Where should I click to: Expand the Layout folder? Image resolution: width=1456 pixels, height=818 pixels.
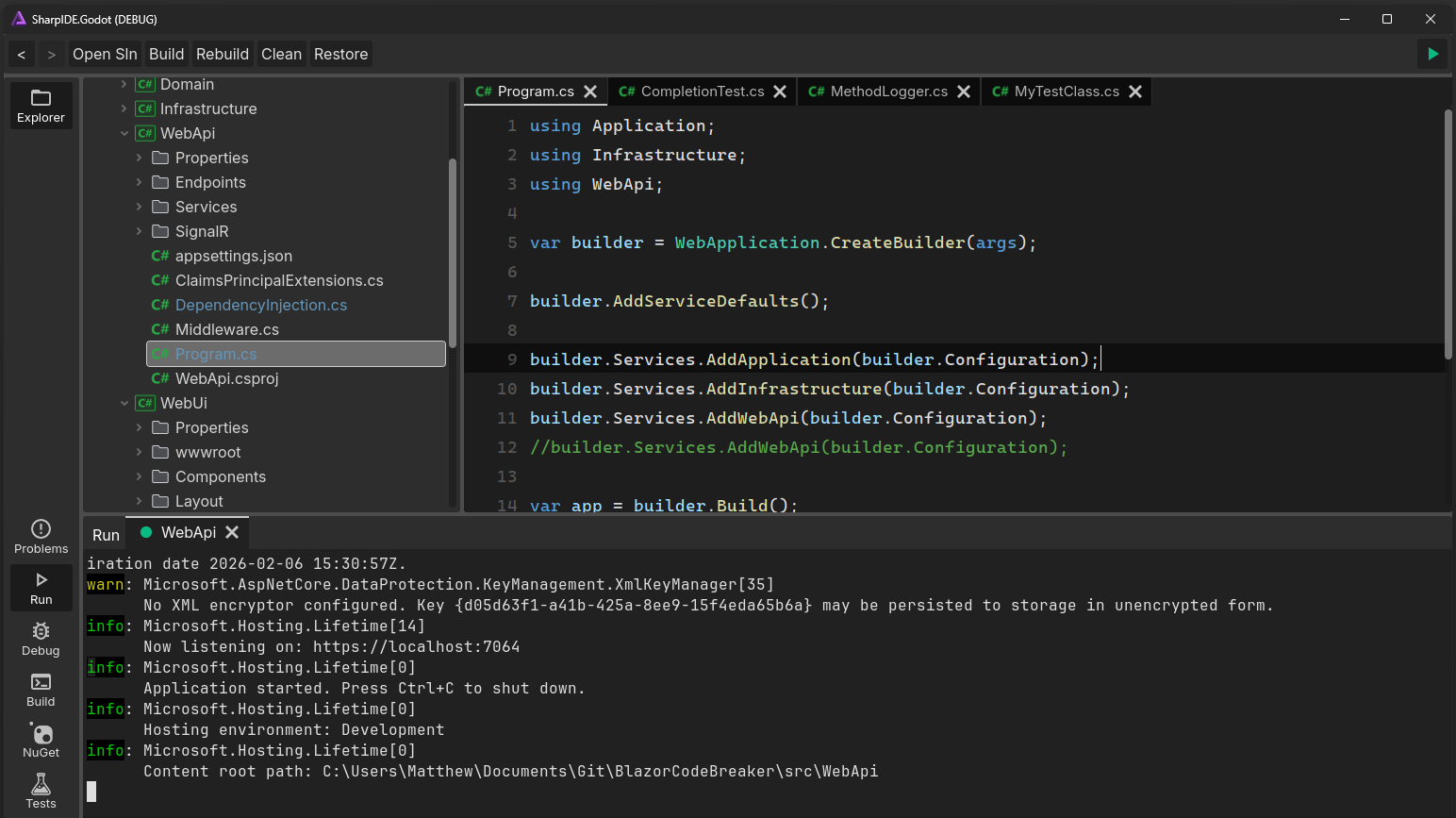[x=140, y=501]
